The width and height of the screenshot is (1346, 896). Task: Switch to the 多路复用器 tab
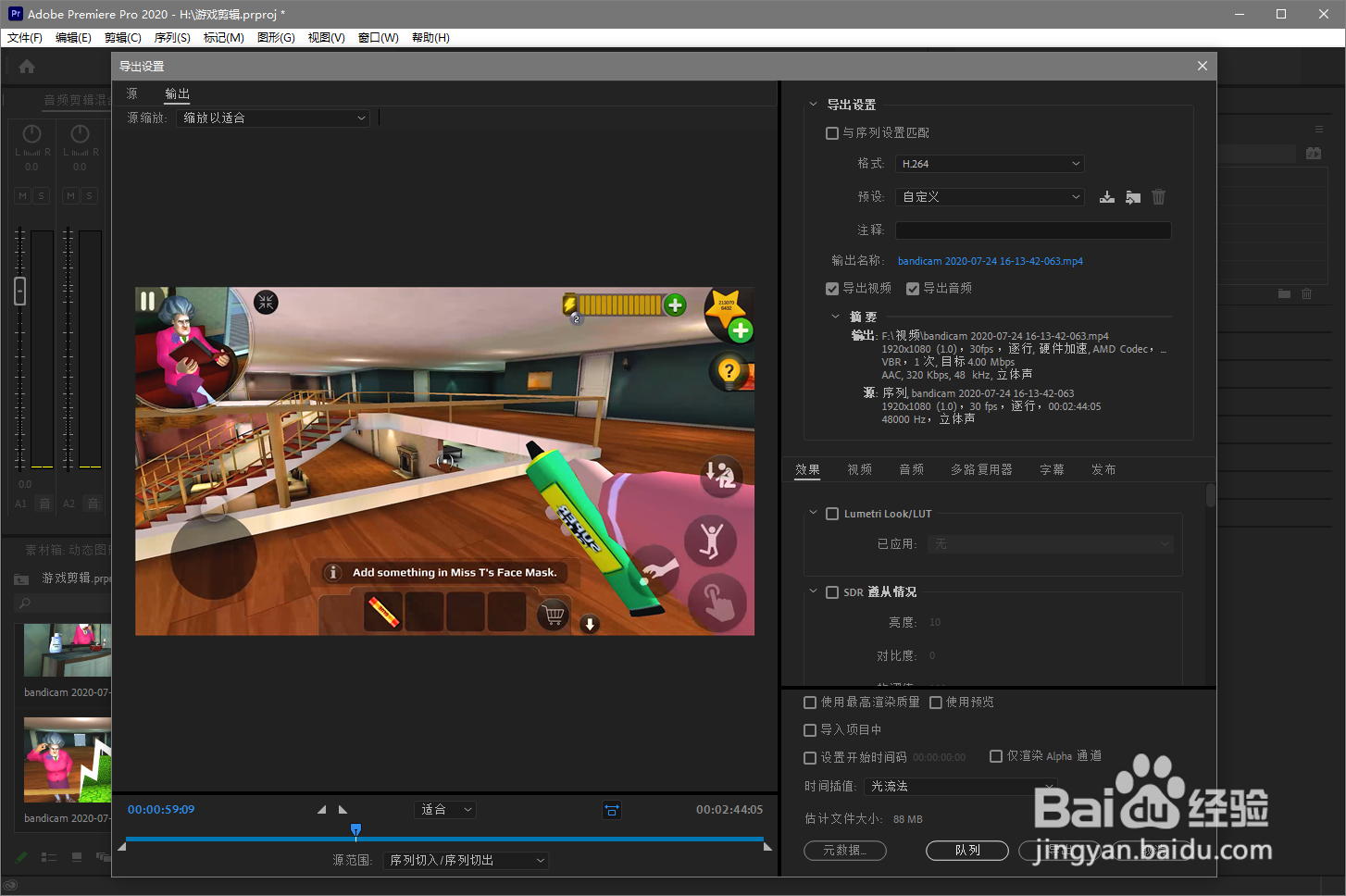tap(981, 470)
